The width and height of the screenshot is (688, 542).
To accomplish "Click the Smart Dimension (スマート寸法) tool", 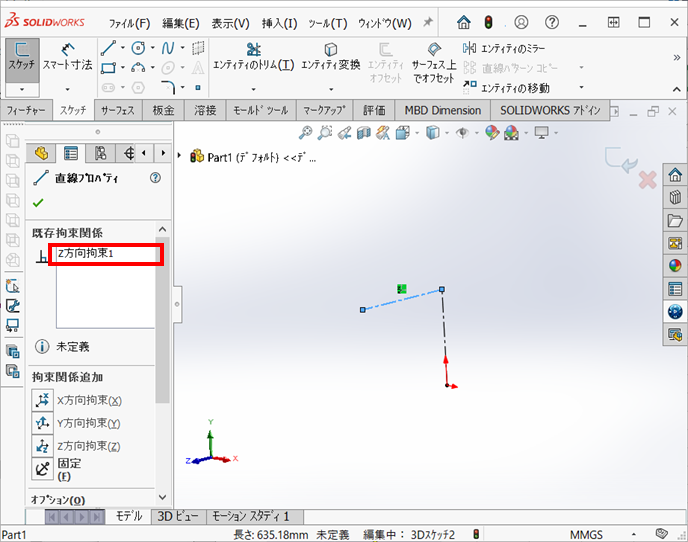I will coord(68,57).
